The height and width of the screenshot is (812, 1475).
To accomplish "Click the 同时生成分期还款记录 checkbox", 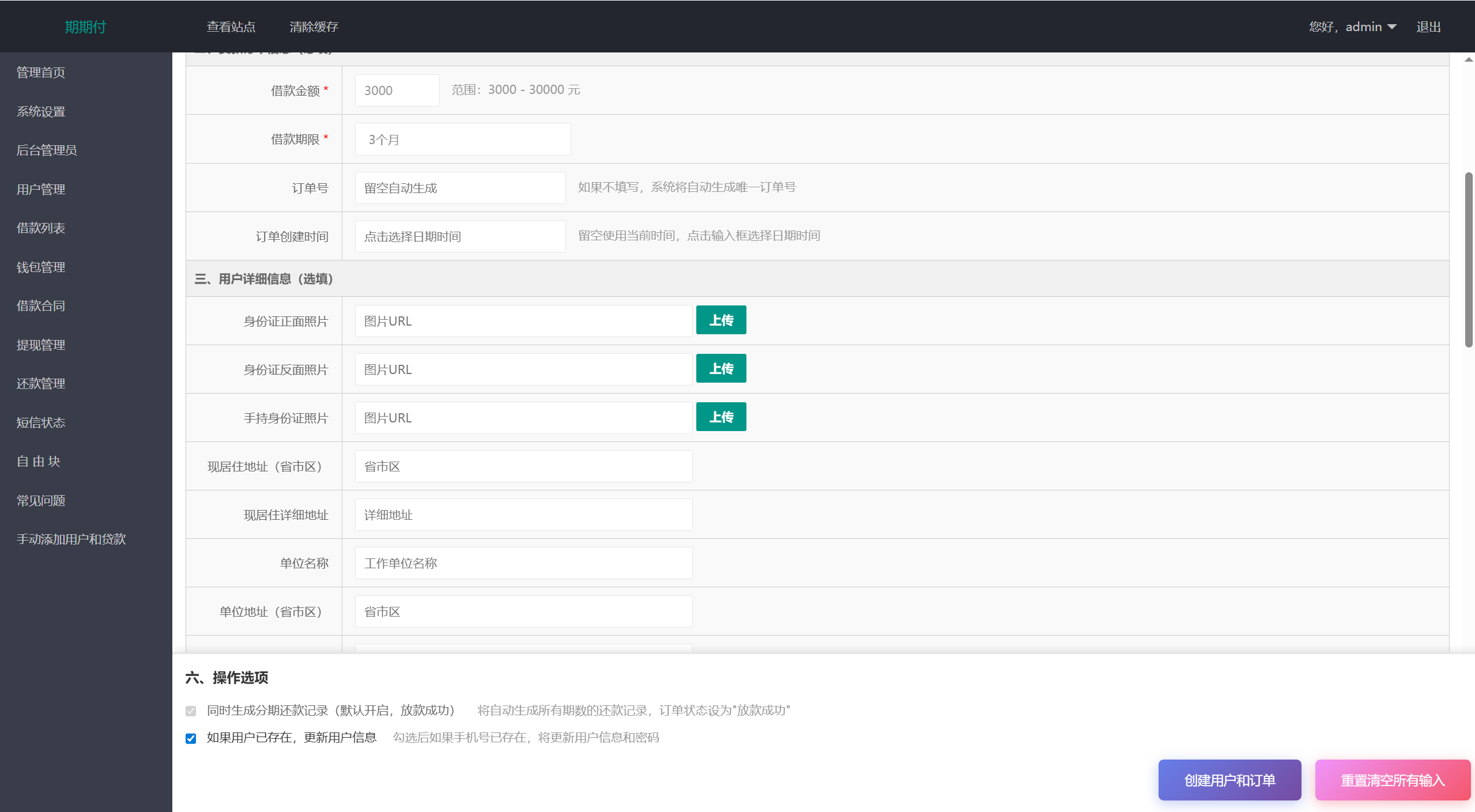I will click(191, 711).
